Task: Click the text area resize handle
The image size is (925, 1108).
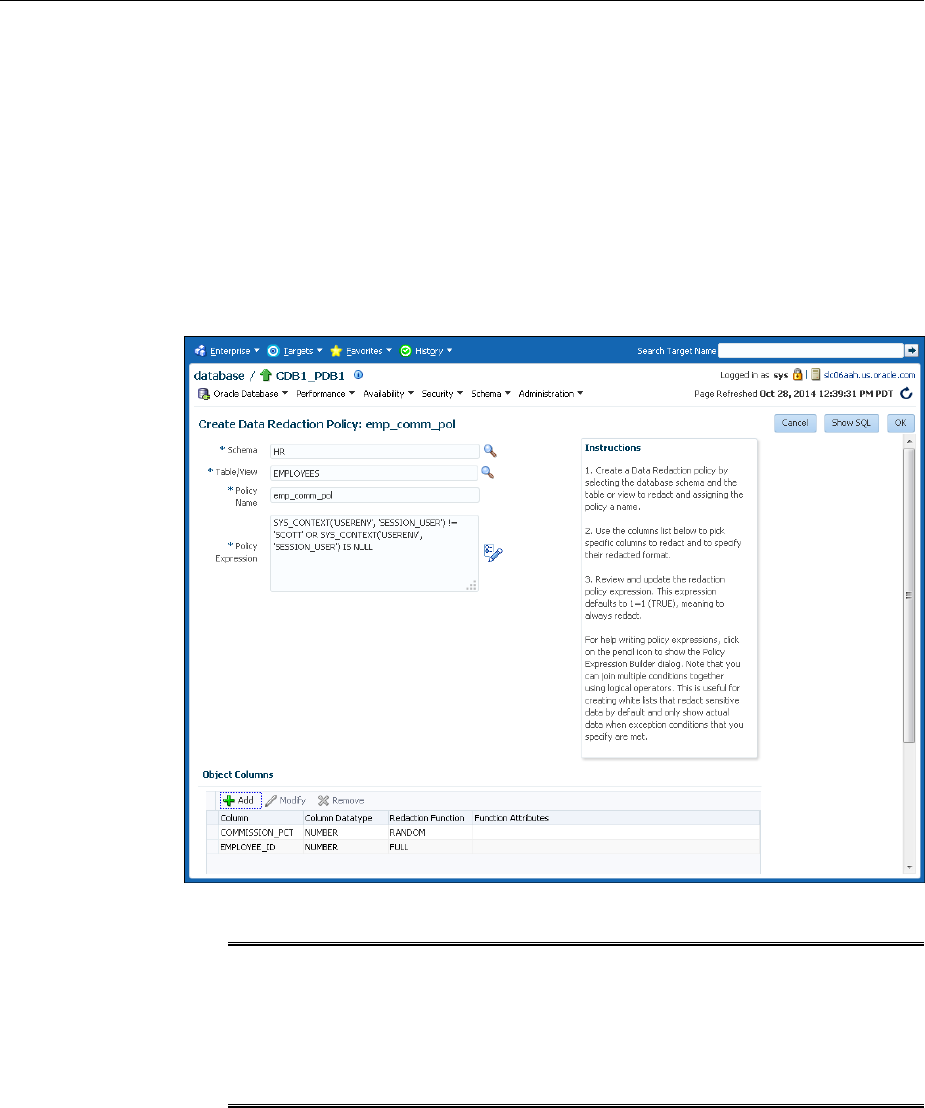Action: click(x=471, y=585)
